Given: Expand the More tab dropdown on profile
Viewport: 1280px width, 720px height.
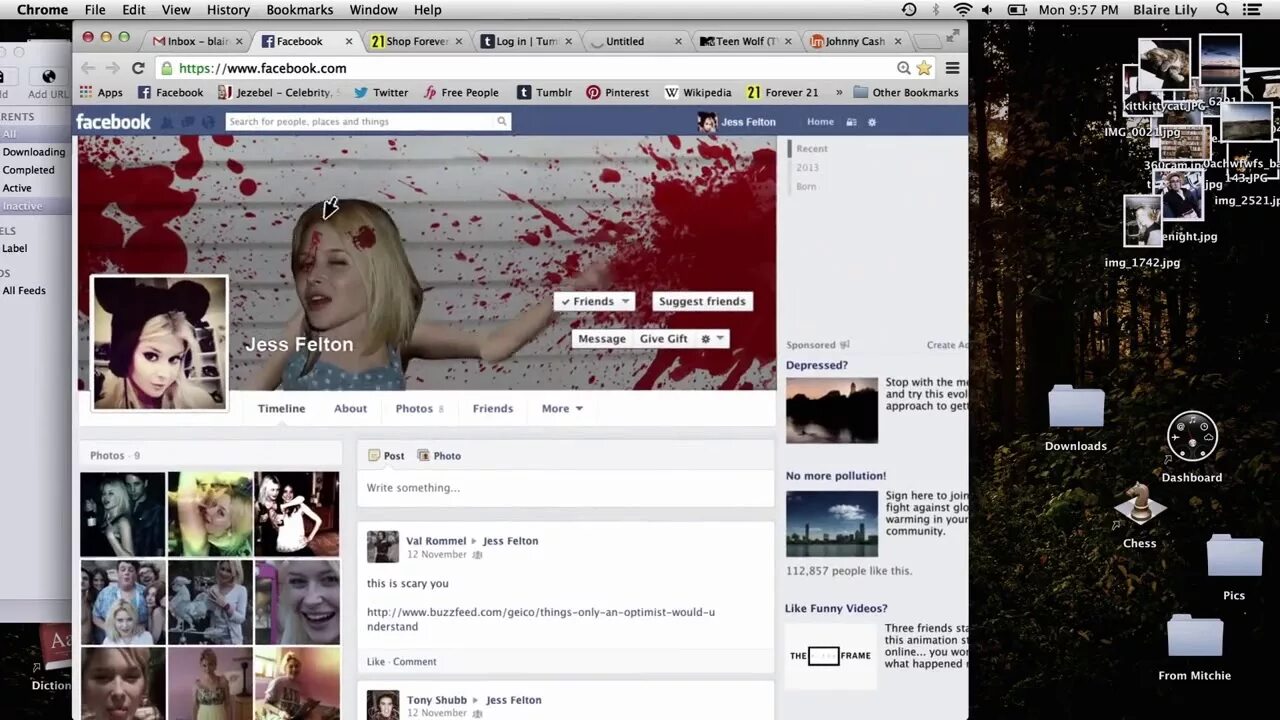Looking at the screenshot, I should (x=562, y=408).
